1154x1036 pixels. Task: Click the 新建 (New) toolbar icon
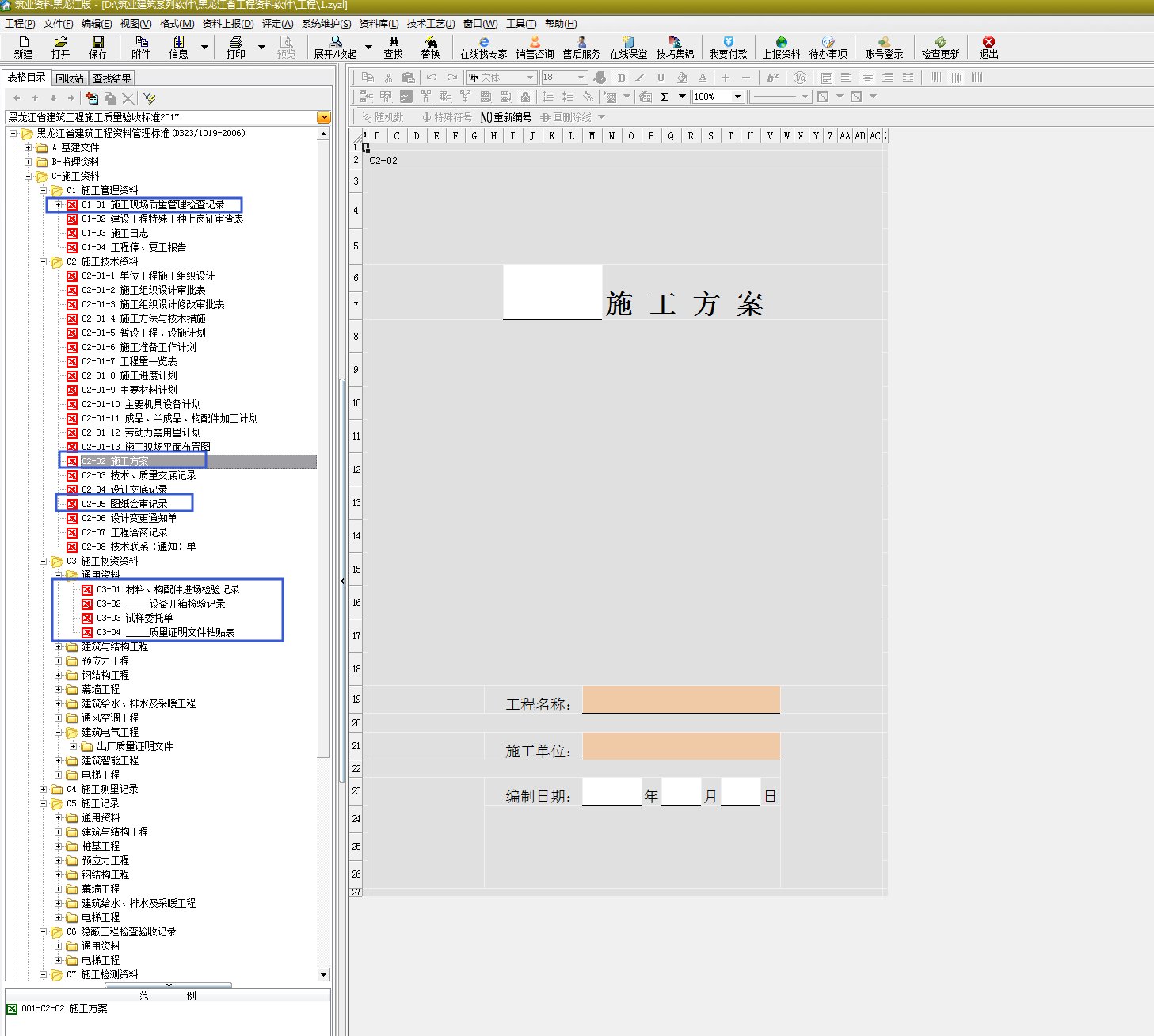click(24, 47)
